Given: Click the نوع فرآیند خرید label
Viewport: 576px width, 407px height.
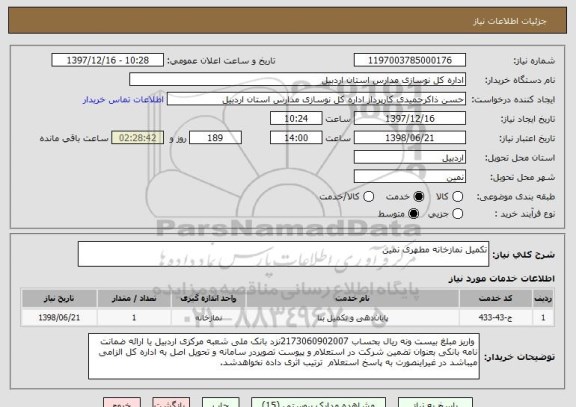Looking at the screenshot, I should pyautogui.click(x=525, y=214).
